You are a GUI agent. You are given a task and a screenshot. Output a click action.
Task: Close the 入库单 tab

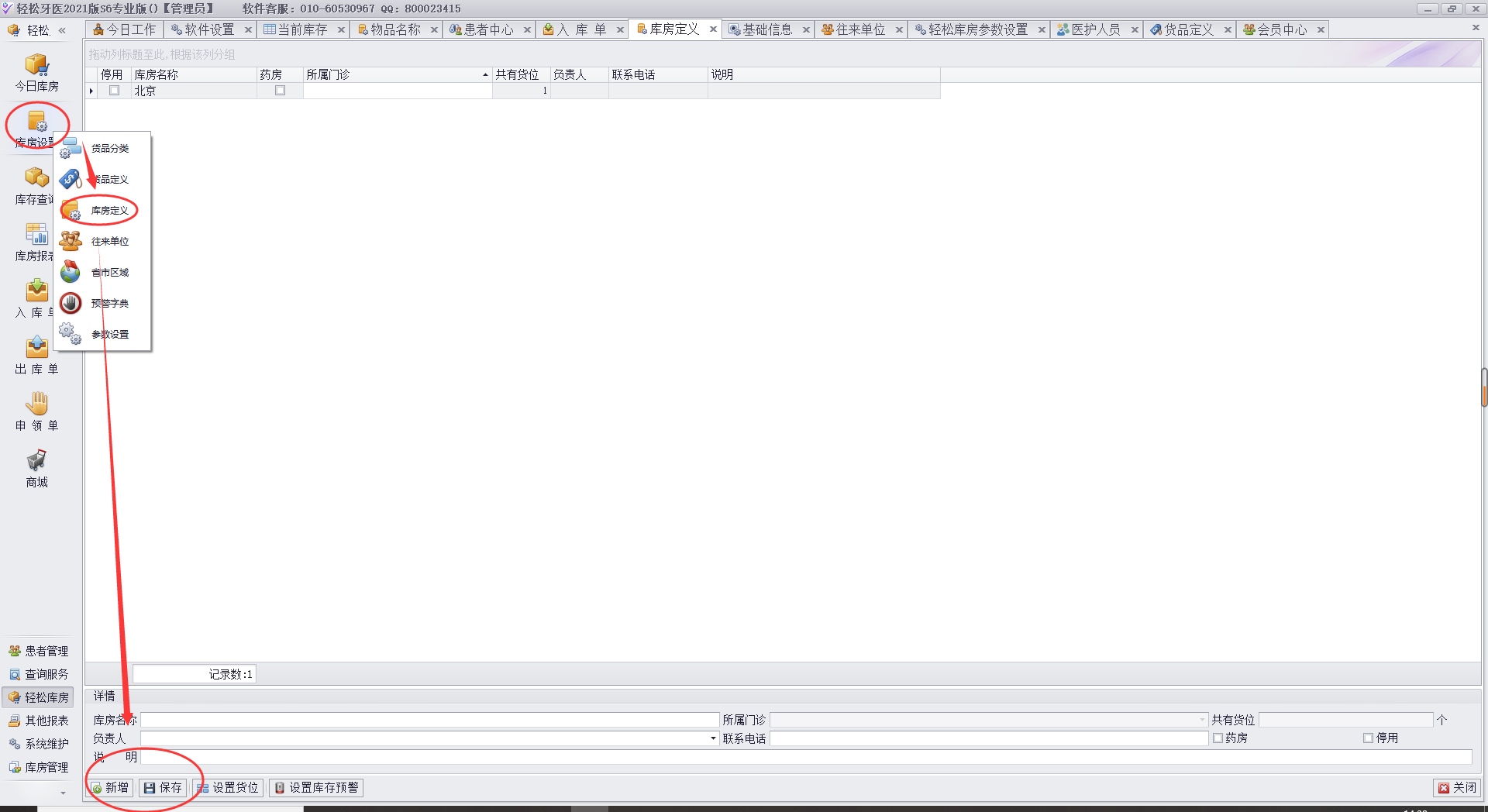tap(620, 29)
